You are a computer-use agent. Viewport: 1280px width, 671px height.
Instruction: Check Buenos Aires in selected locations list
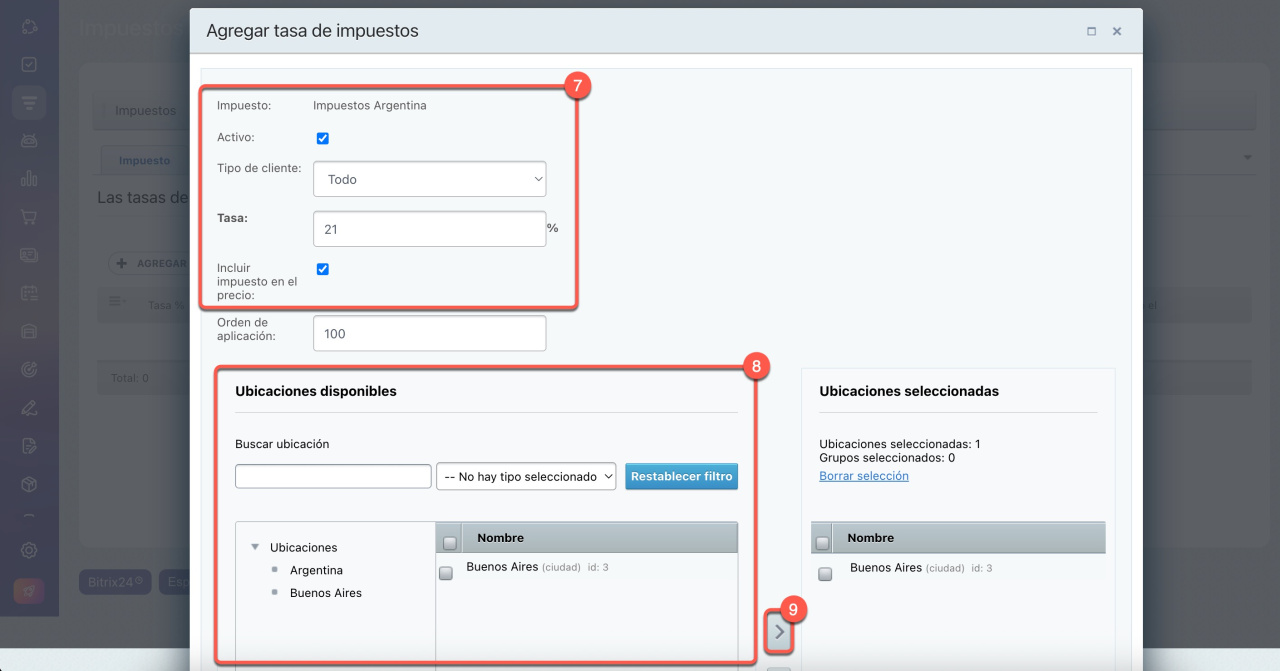coord(825,574)
